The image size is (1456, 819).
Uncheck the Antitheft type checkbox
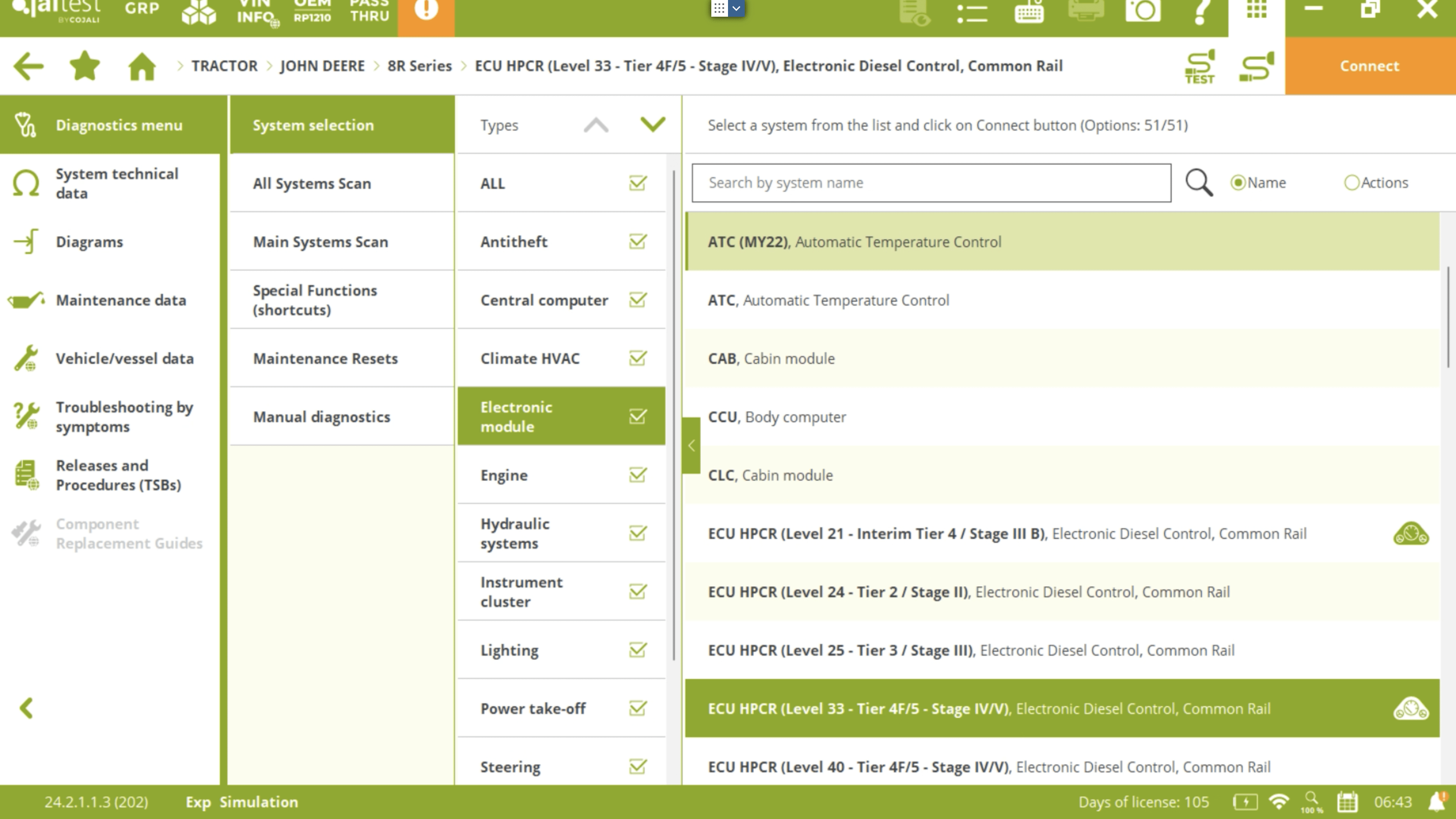pos(637,242)
